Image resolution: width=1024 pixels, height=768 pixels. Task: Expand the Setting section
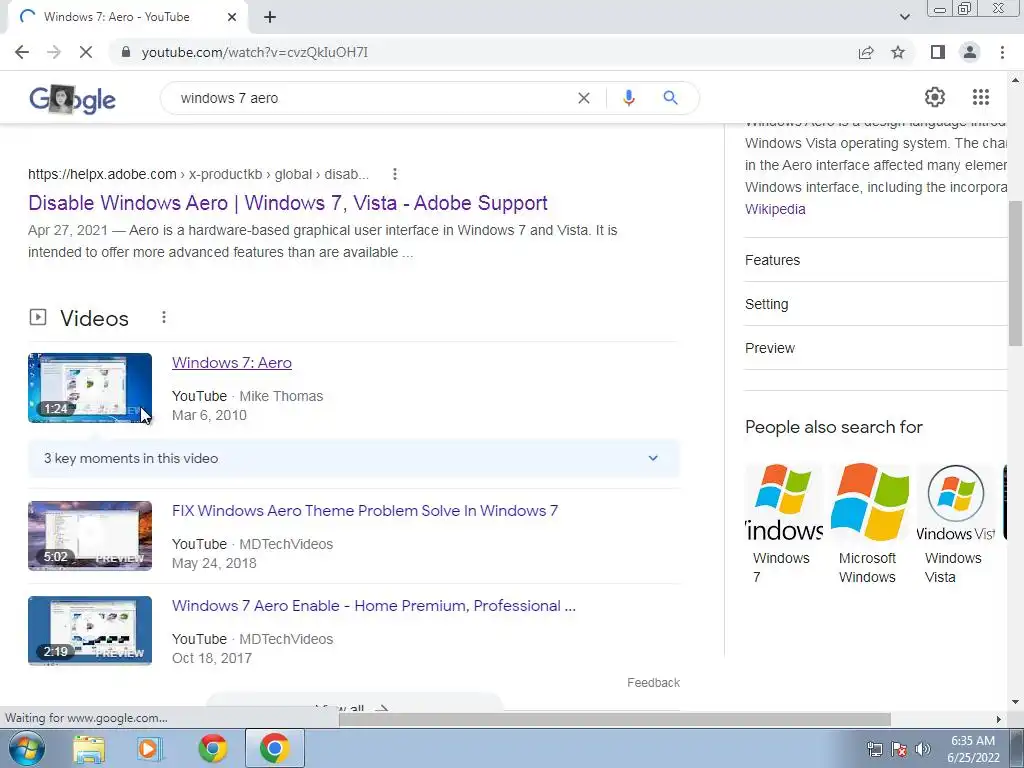(876, 304)
